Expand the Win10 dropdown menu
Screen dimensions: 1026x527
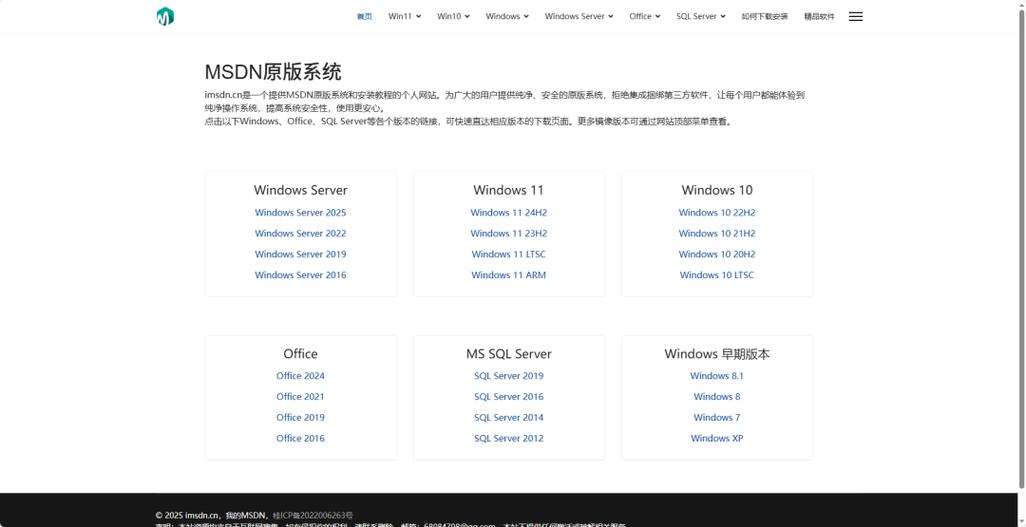click(453, 16)
